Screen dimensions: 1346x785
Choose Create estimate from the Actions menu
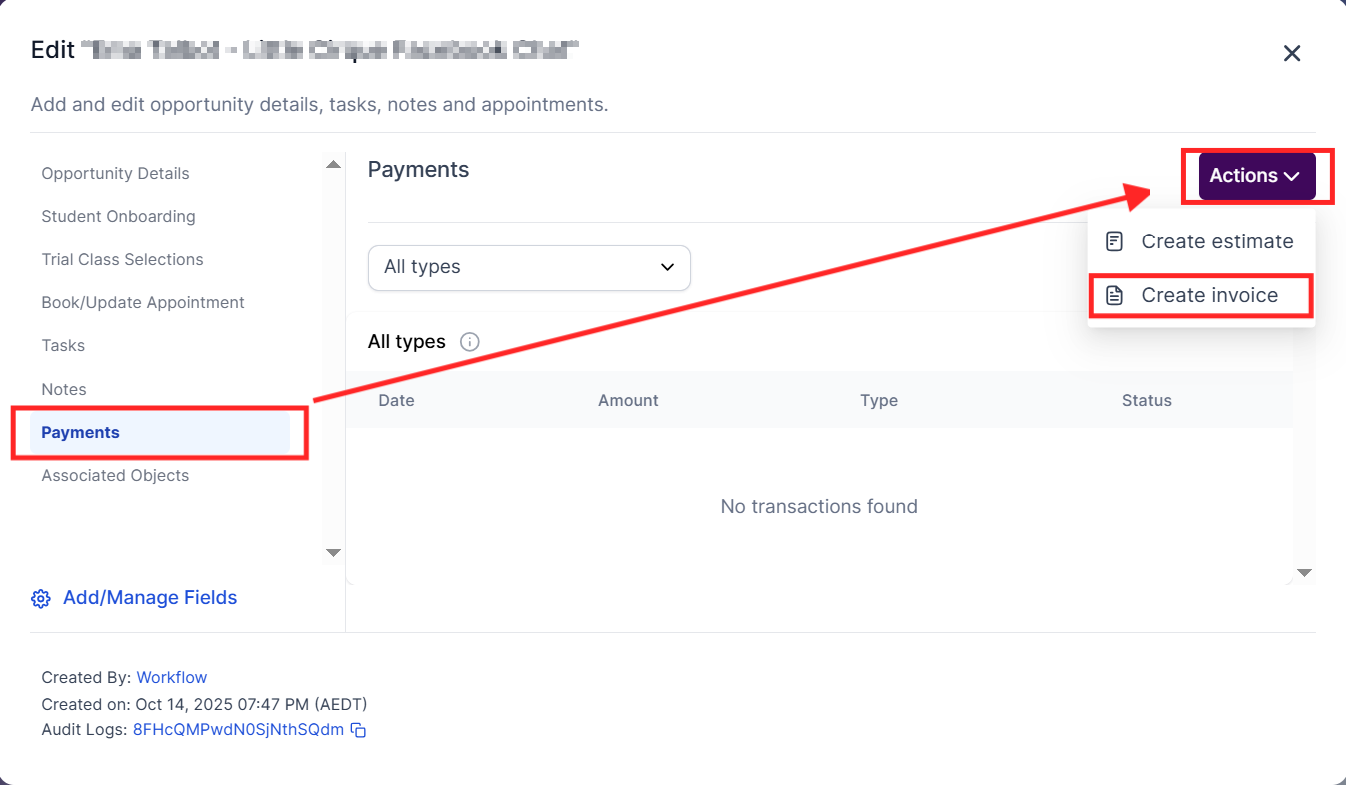click(x=1216, y=242)
